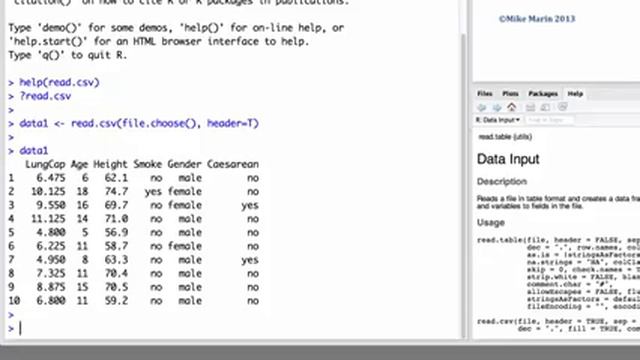Viewport: 640px width, 360px height.
Task: Click Height value 63.3 in row 7
Action: point(116,260)
